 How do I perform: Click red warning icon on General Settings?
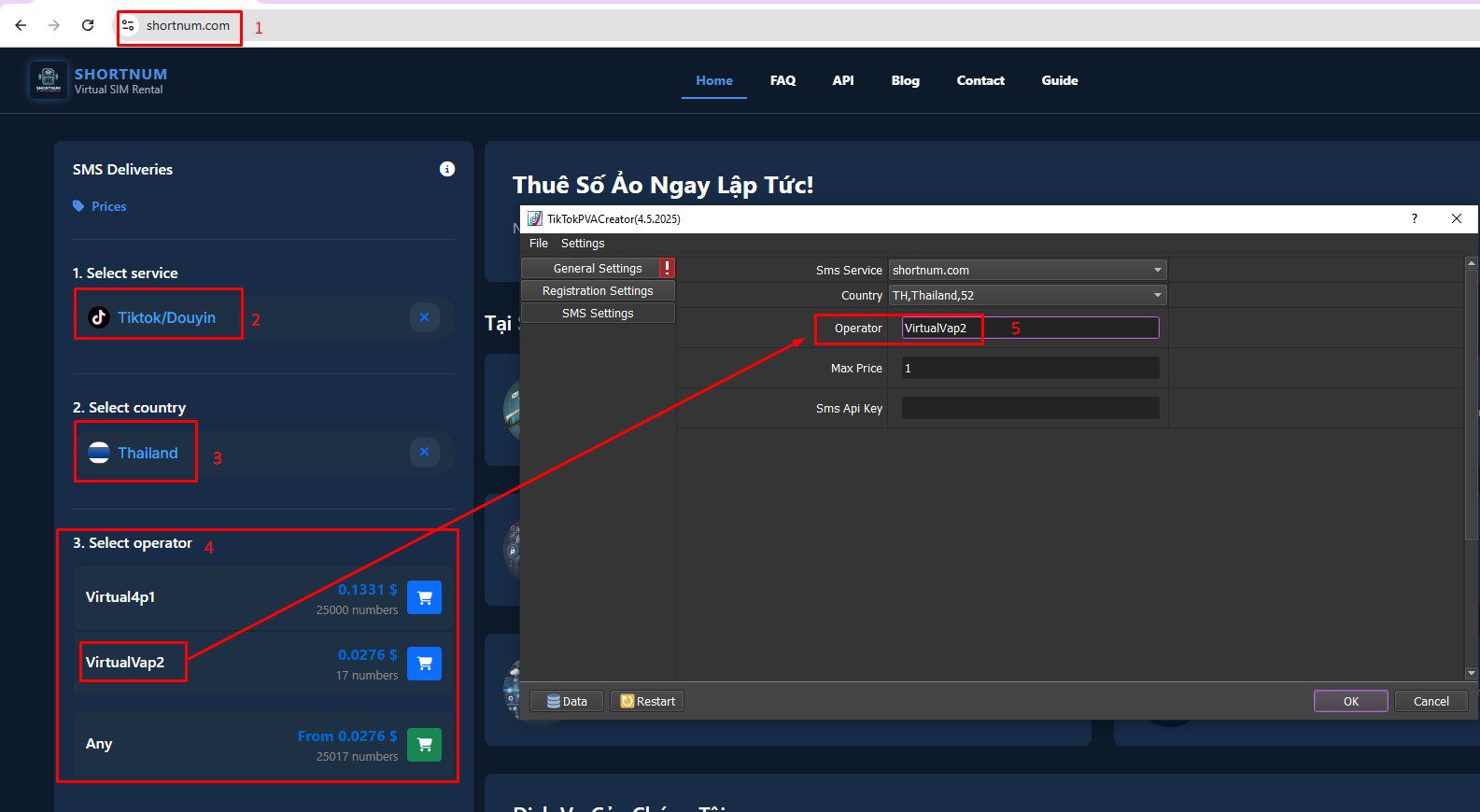pos(667,268)
